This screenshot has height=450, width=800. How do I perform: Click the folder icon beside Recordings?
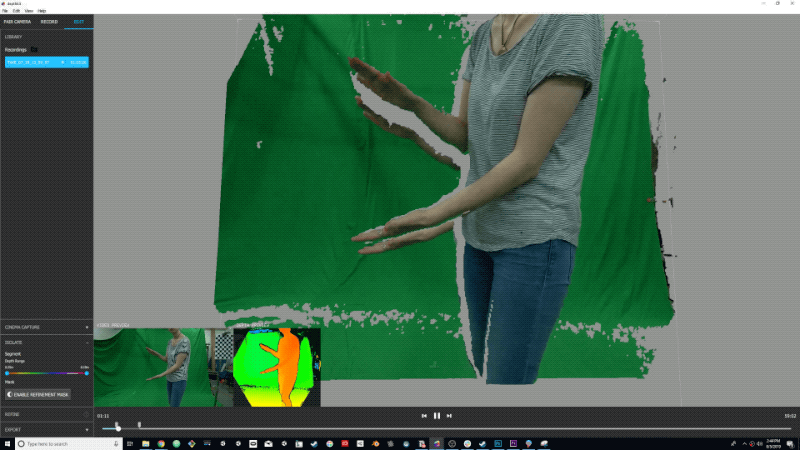pyautogui.click(x=34, y=48)
